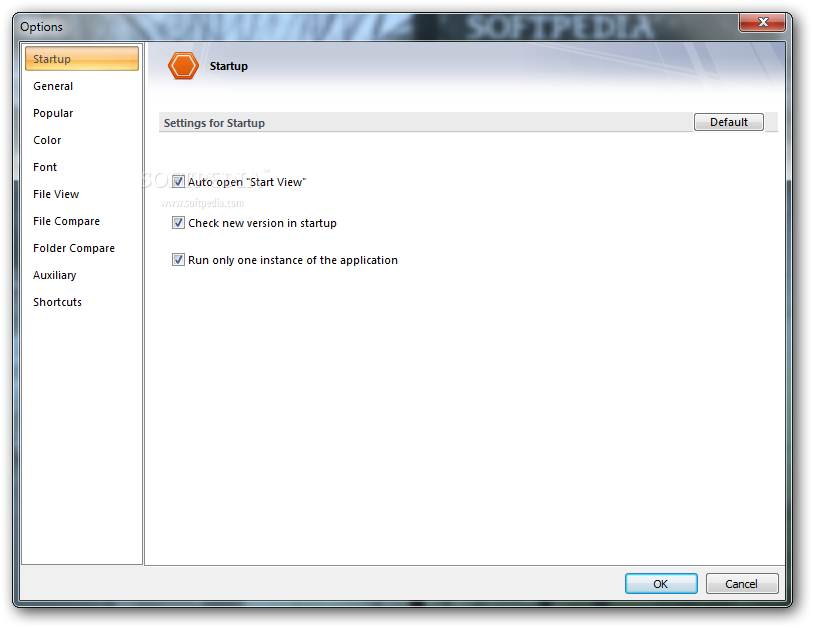Confirm settings with OK
Screen dimensions: 813x628
pyautogui.click(x=661, y=583)
